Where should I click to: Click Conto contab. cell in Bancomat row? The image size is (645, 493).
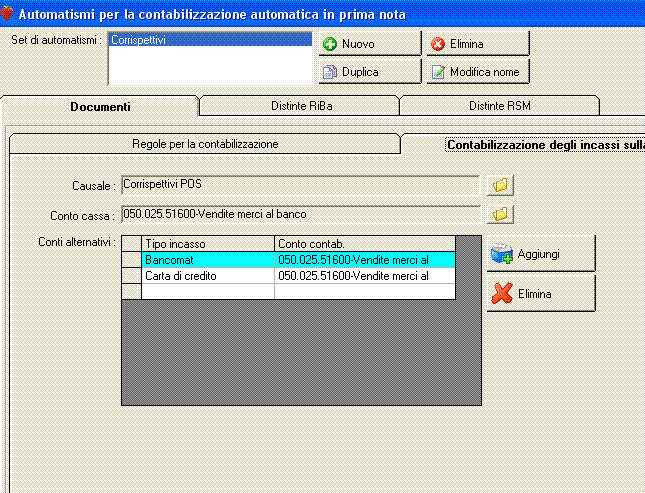click(365, 260)
